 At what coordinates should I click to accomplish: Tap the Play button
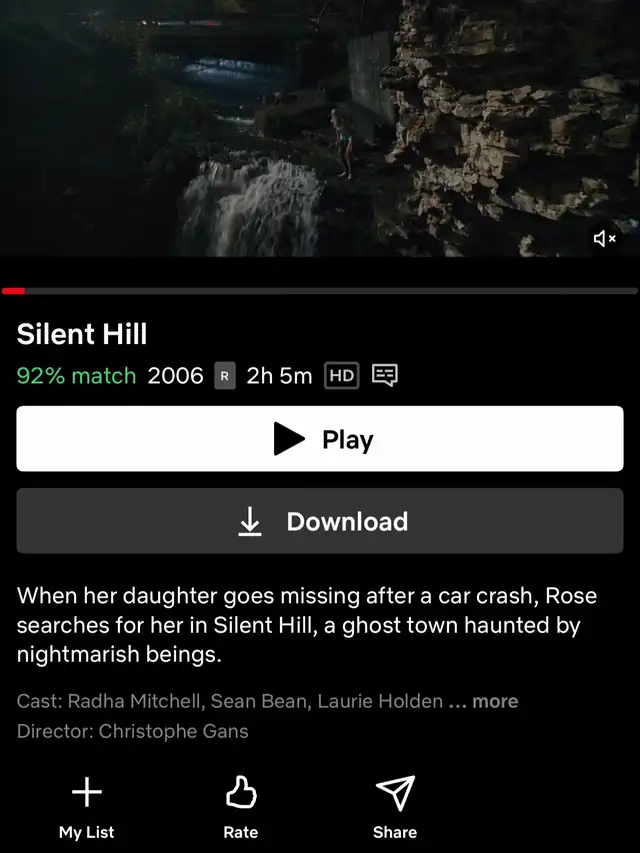(320, 438)
